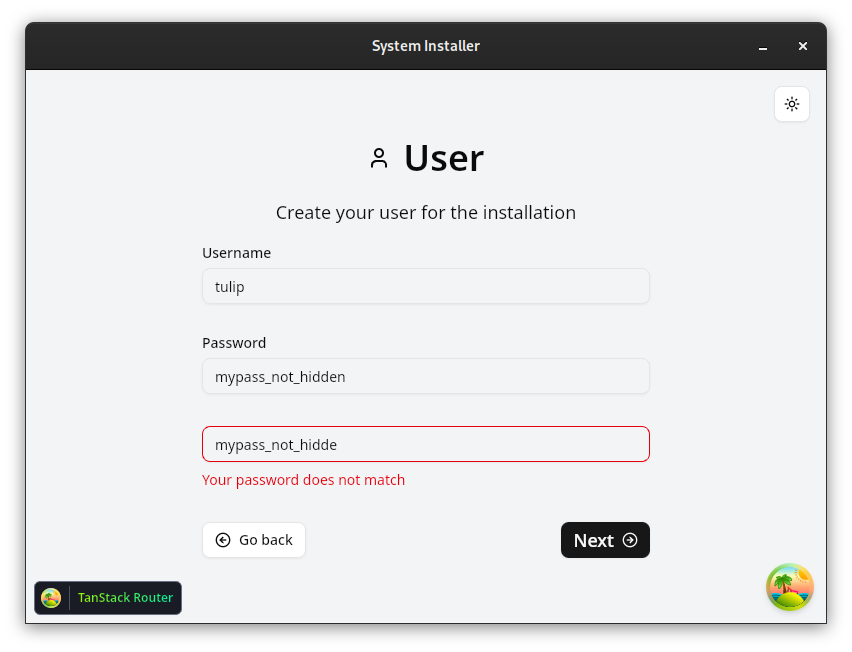This screenshot has width=852, height=652.
Task: Click the Create your user subtitle text
Action: [x=426, y=213]
